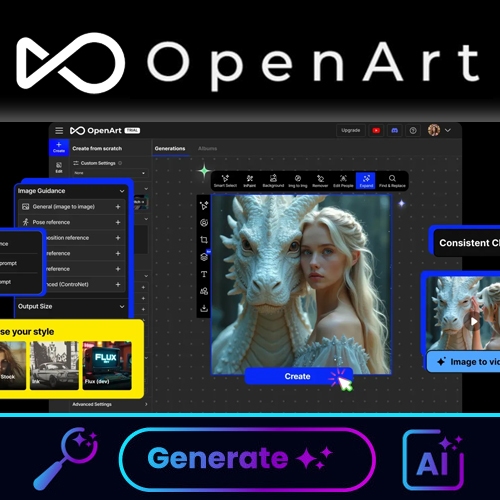Open the Discord icon in header

tap(395, 130)
